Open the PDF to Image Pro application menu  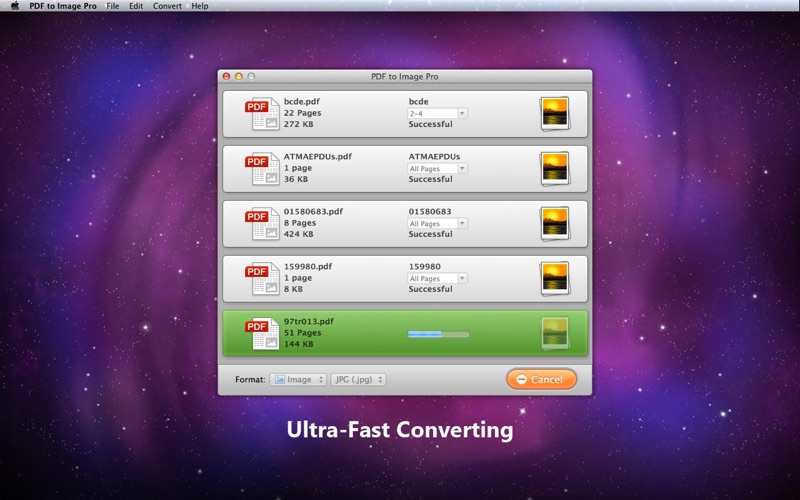(63, 6)
